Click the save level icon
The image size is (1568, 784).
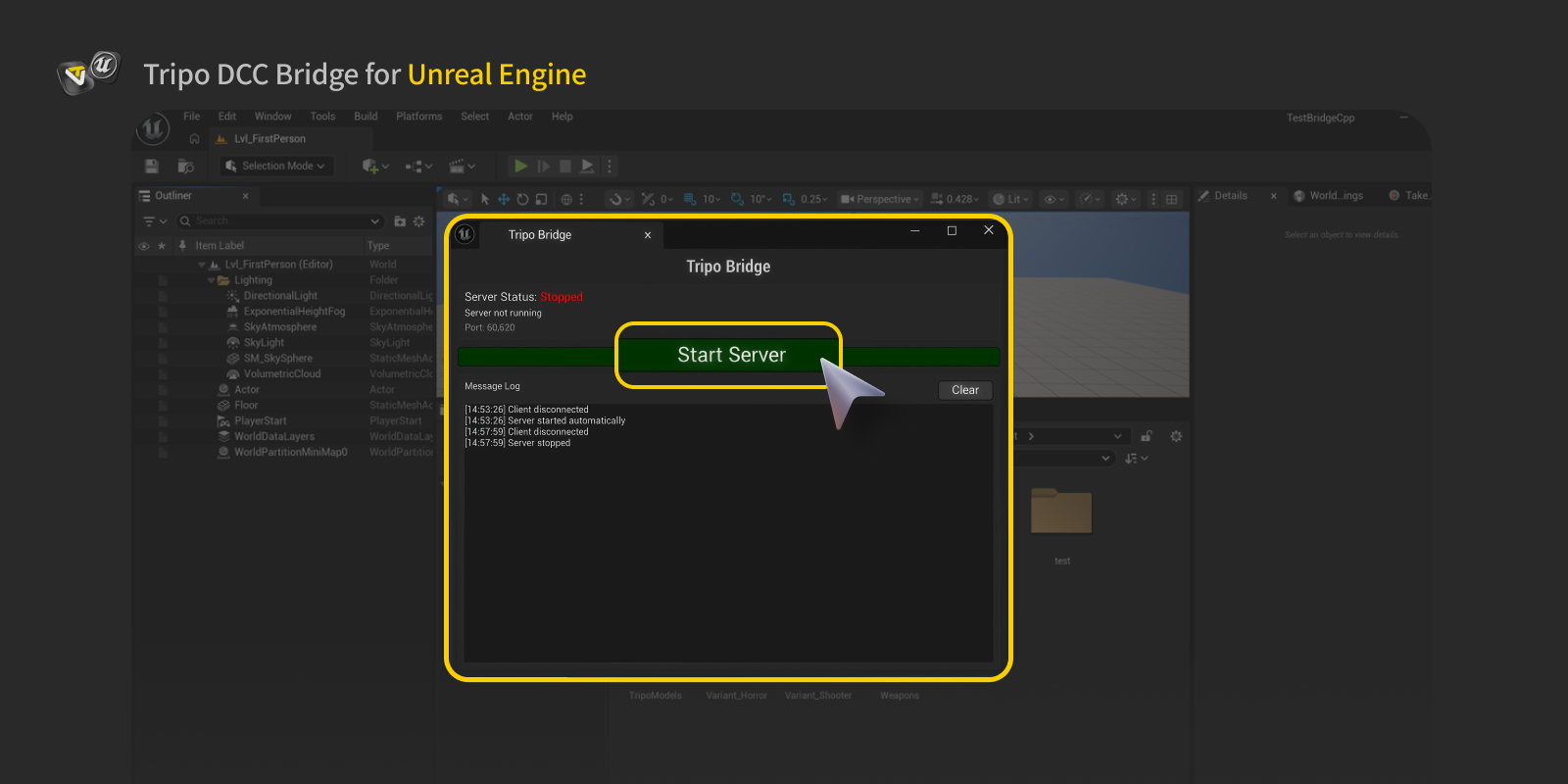tap(152, 167)
